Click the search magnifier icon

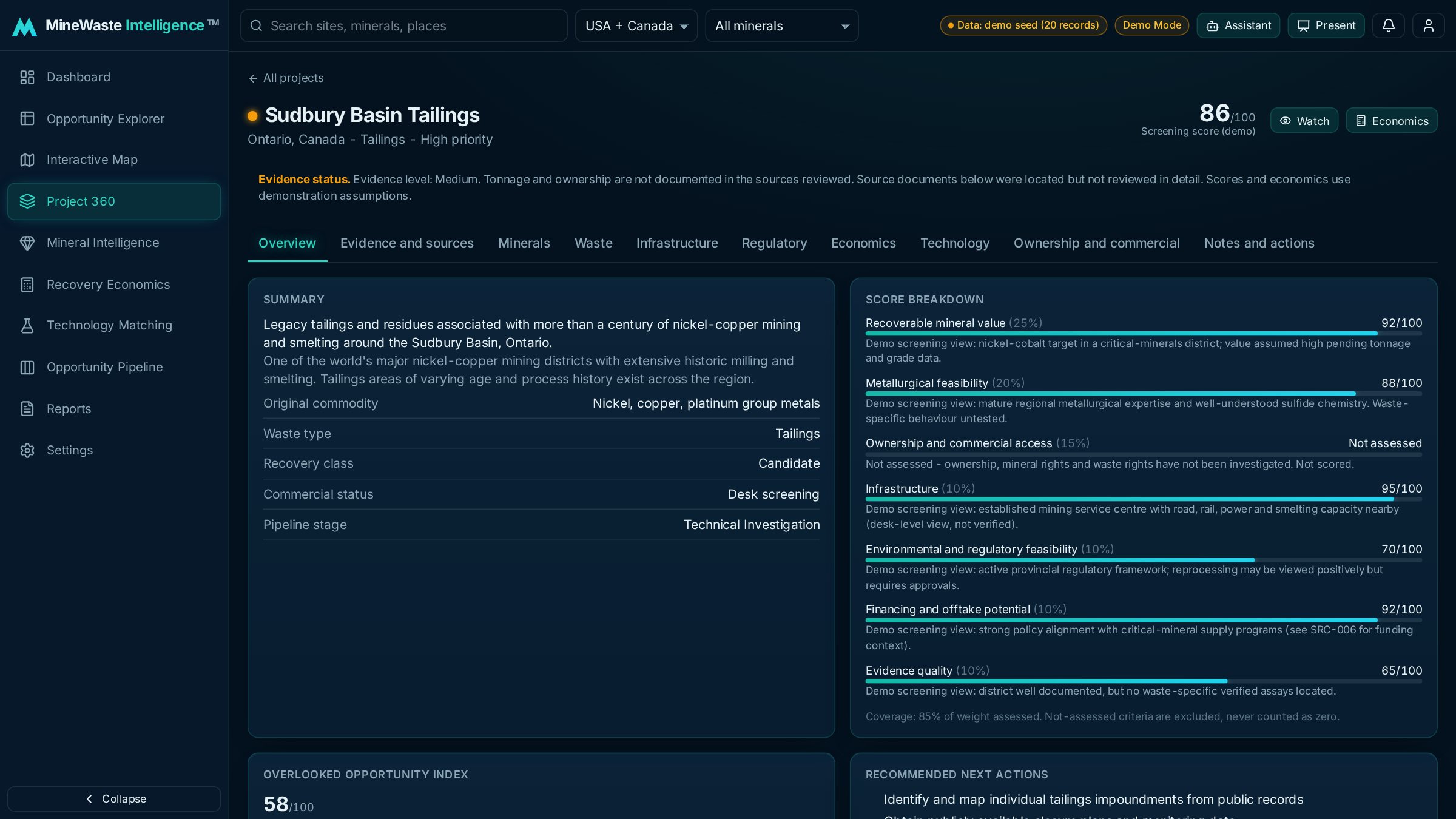256,25
